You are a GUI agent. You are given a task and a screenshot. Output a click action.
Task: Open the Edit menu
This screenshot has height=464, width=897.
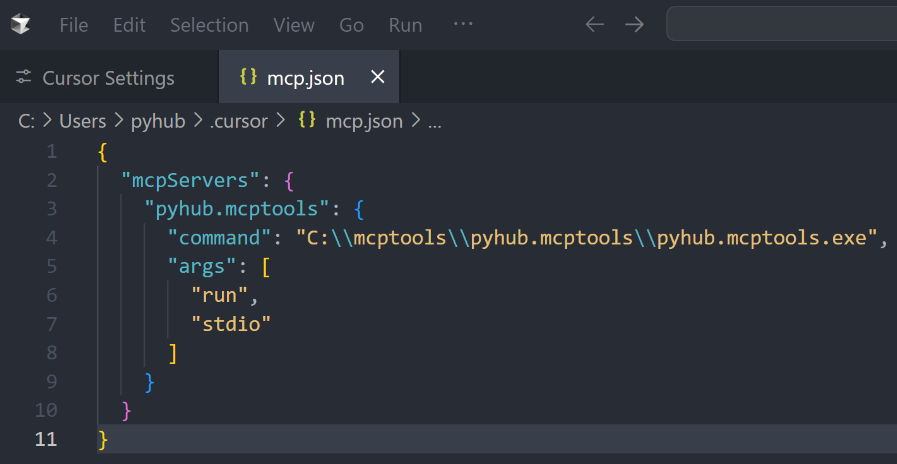pos(129,25)
